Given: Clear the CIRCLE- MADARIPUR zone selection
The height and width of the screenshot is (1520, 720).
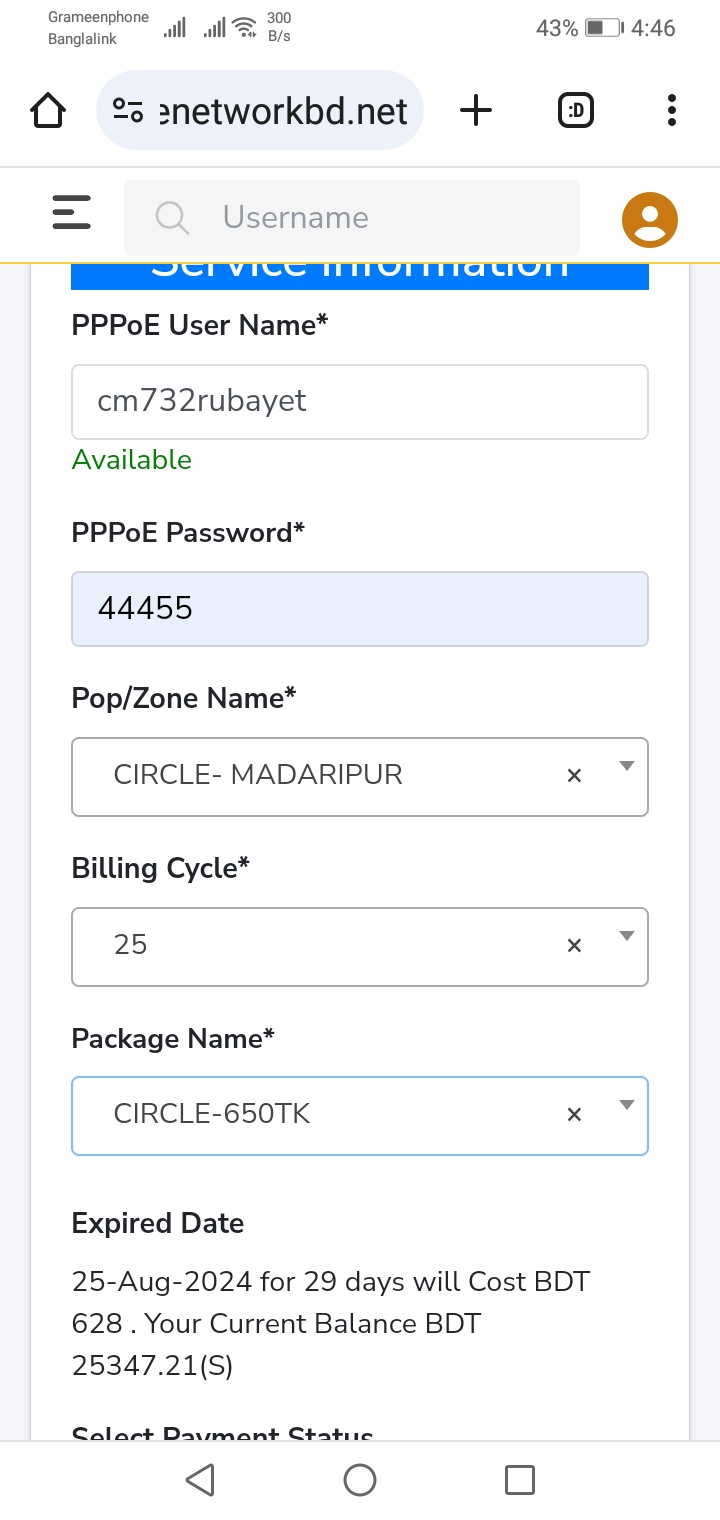Looking at the screenshot, I should tap(574, 775).
